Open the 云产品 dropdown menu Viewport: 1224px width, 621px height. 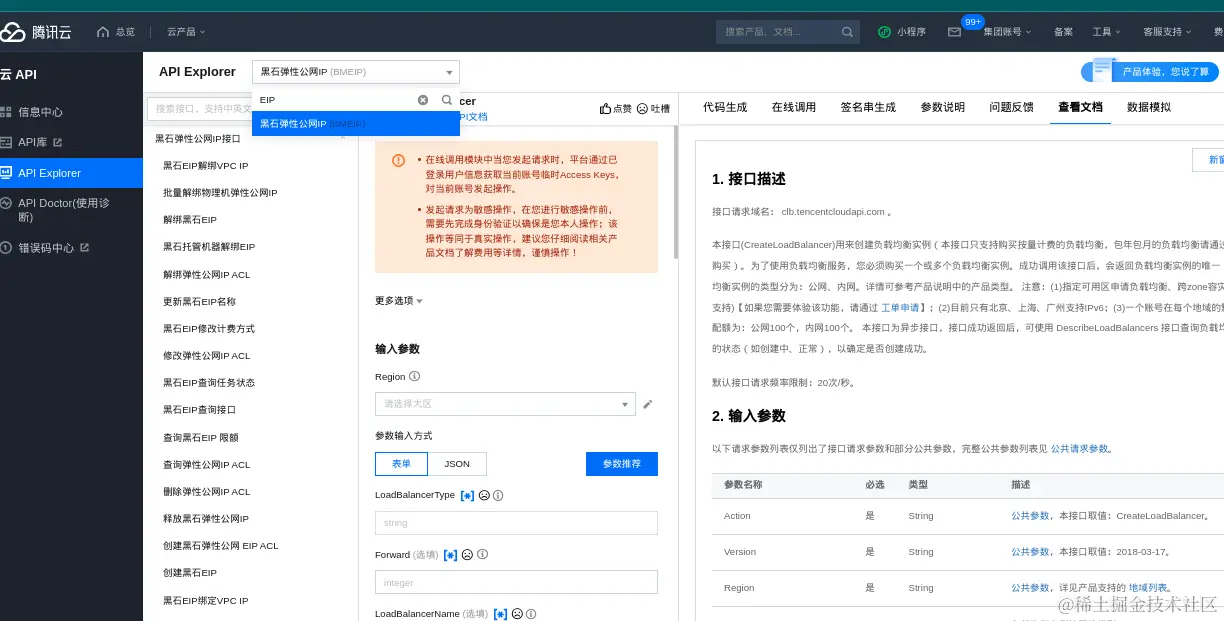tap(186, 32)
